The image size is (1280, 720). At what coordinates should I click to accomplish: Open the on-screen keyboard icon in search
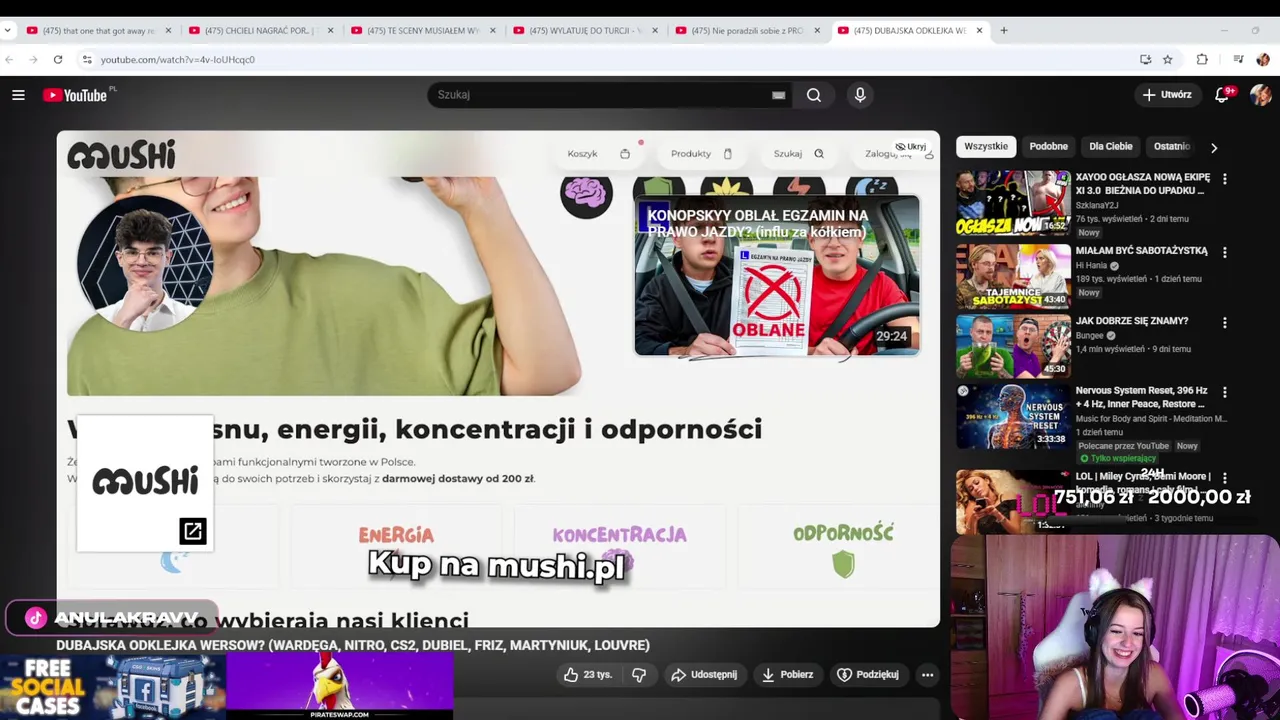pyautogui.click(x=778, y=95)
